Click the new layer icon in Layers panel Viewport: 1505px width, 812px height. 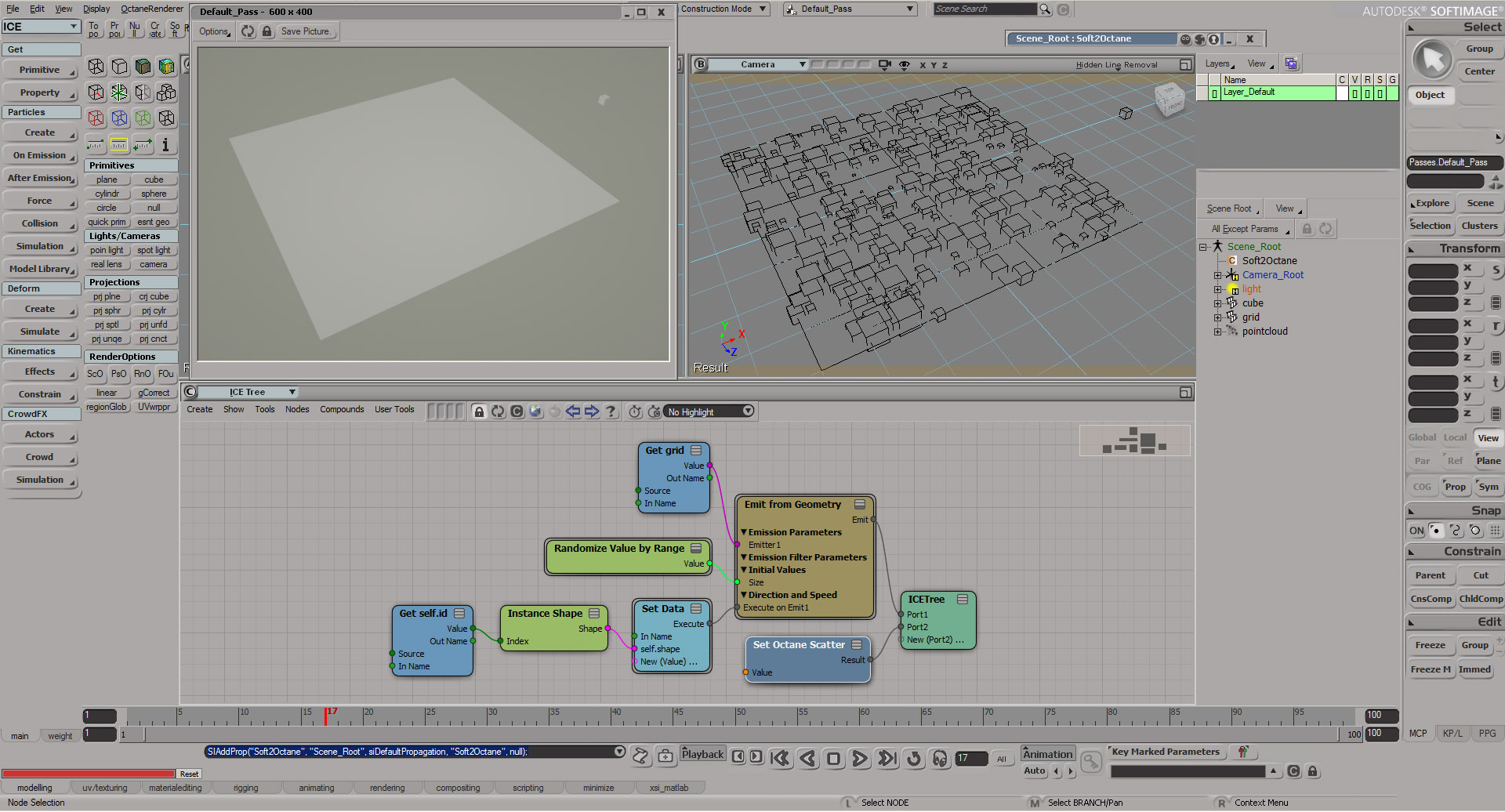coord(1291,63)
